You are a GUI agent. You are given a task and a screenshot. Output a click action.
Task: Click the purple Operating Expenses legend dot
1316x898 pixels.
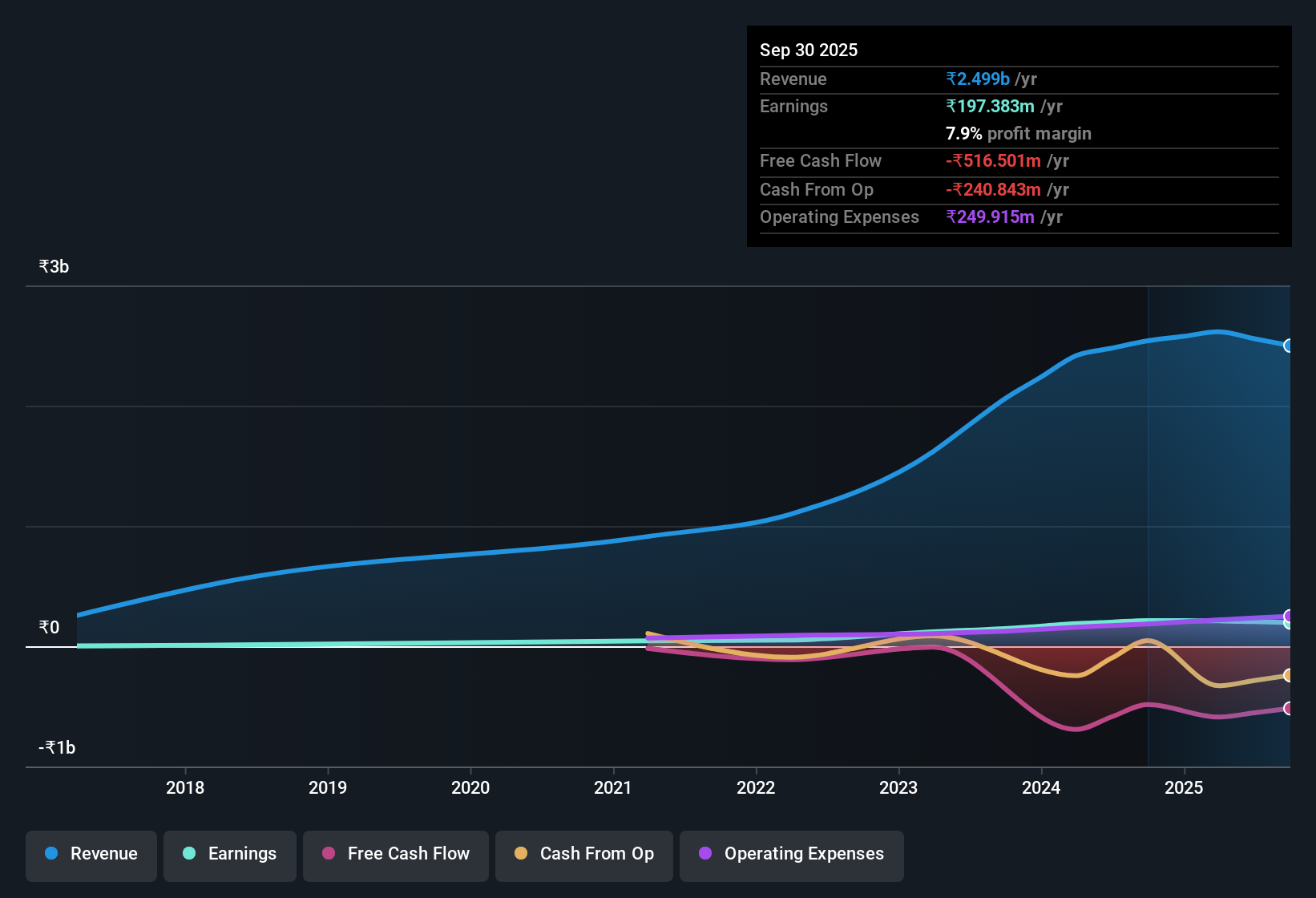706,854
